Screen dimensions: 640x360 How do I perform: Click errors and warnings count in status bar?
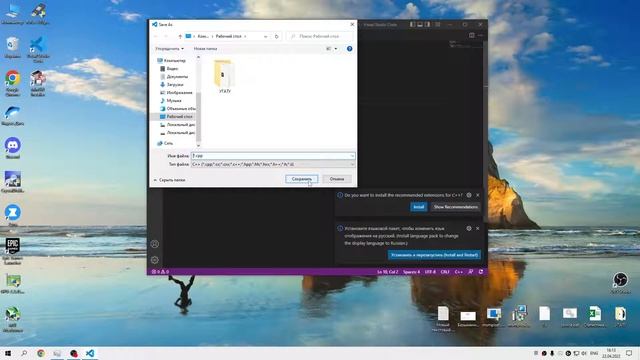(160, 272)
